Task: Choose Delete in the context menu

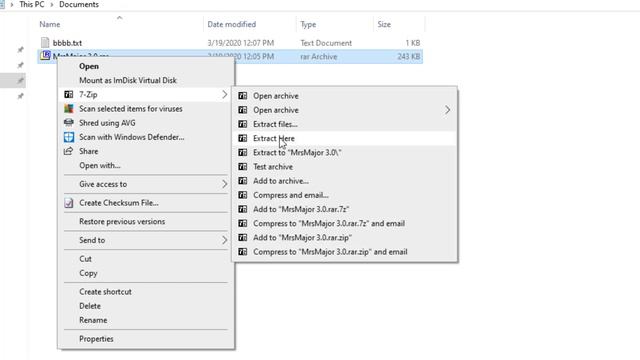Action: [x=90, y=306]
